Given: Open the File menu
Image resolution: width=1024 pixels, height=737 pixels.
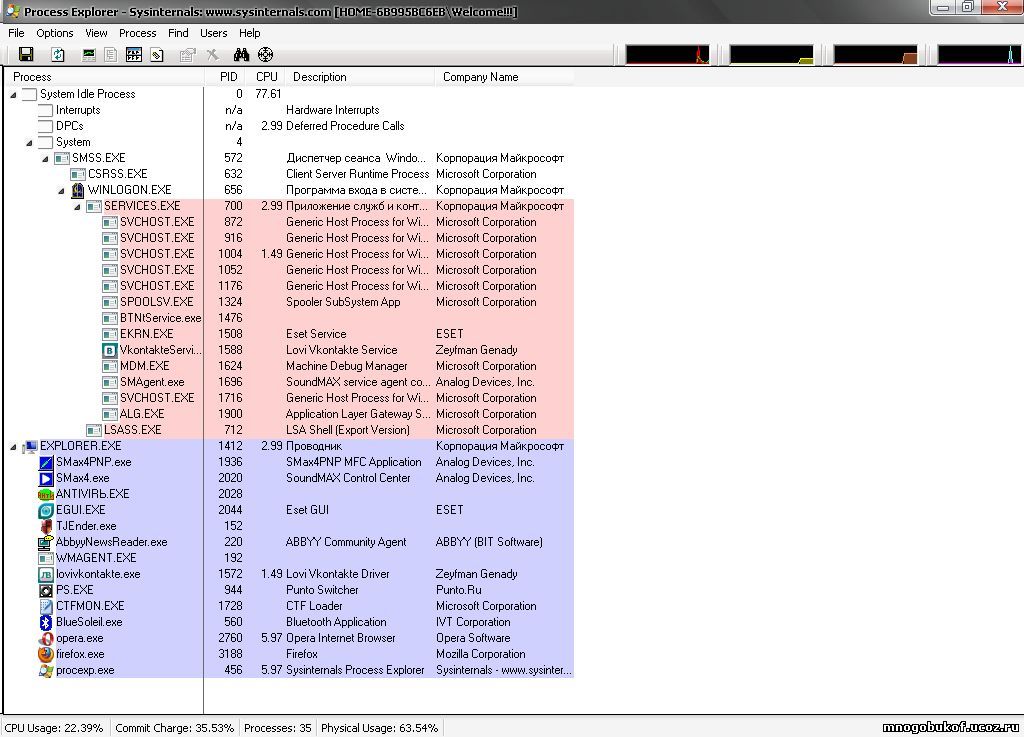Looking at the screenshot, I should click(16, 33).
